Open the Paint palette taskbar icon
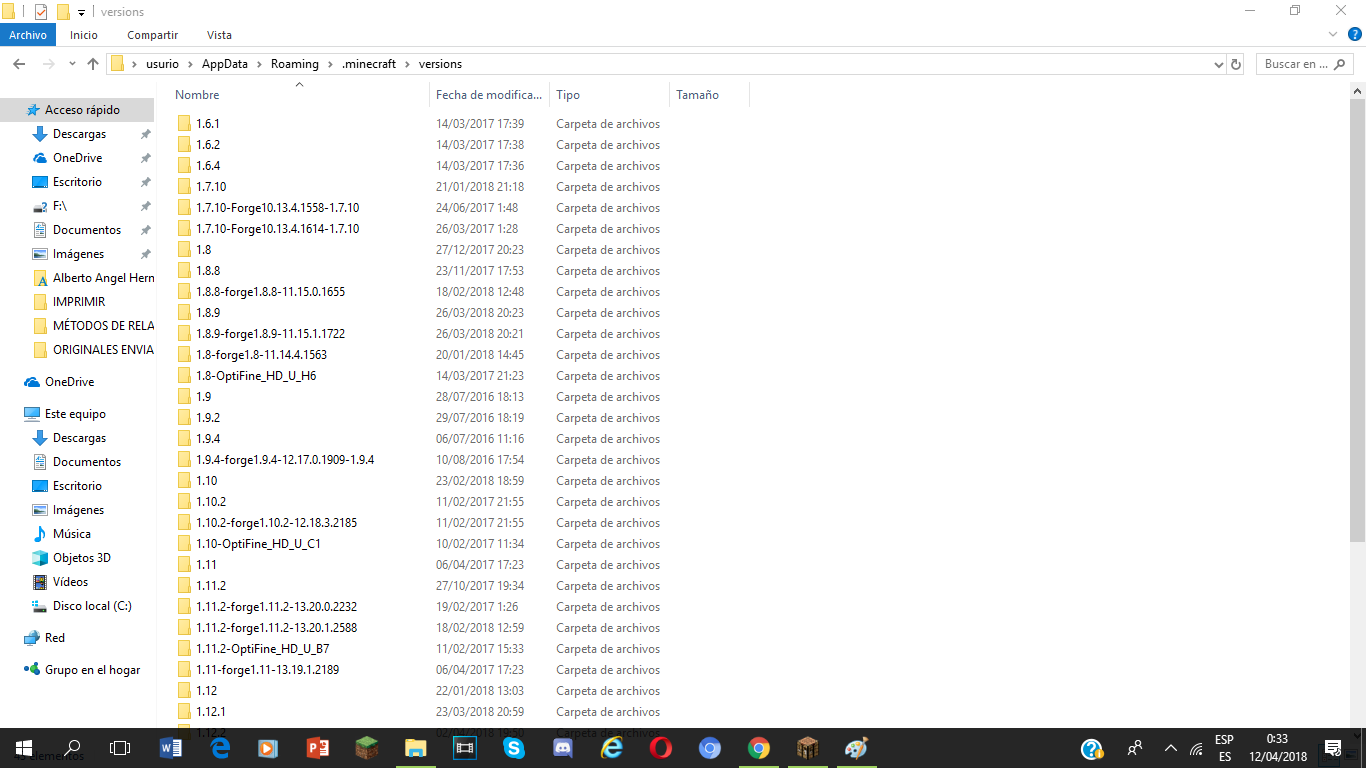1366x768 pixels. point(857,748)
